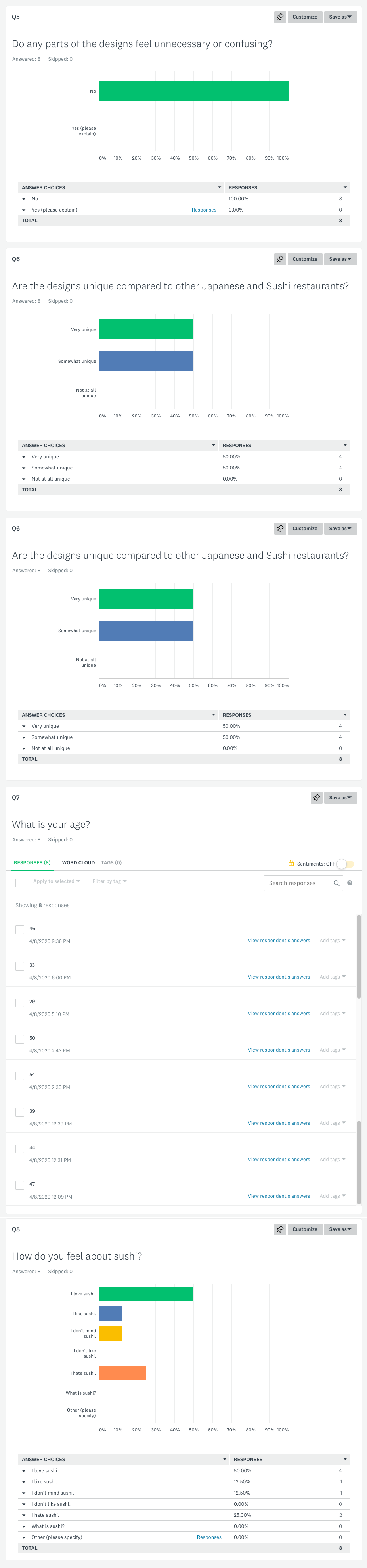Tick the checkbox for response 39

pos(19,1112)
